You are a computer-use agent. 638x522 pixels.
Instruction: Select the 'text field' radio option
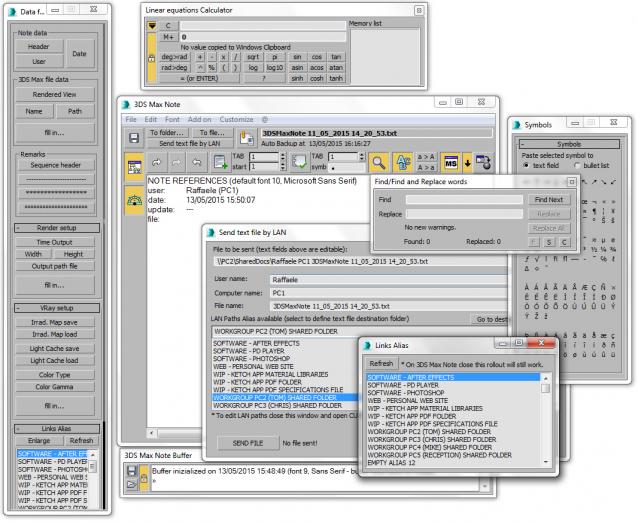pyautogui.click(x=527, y=165)
